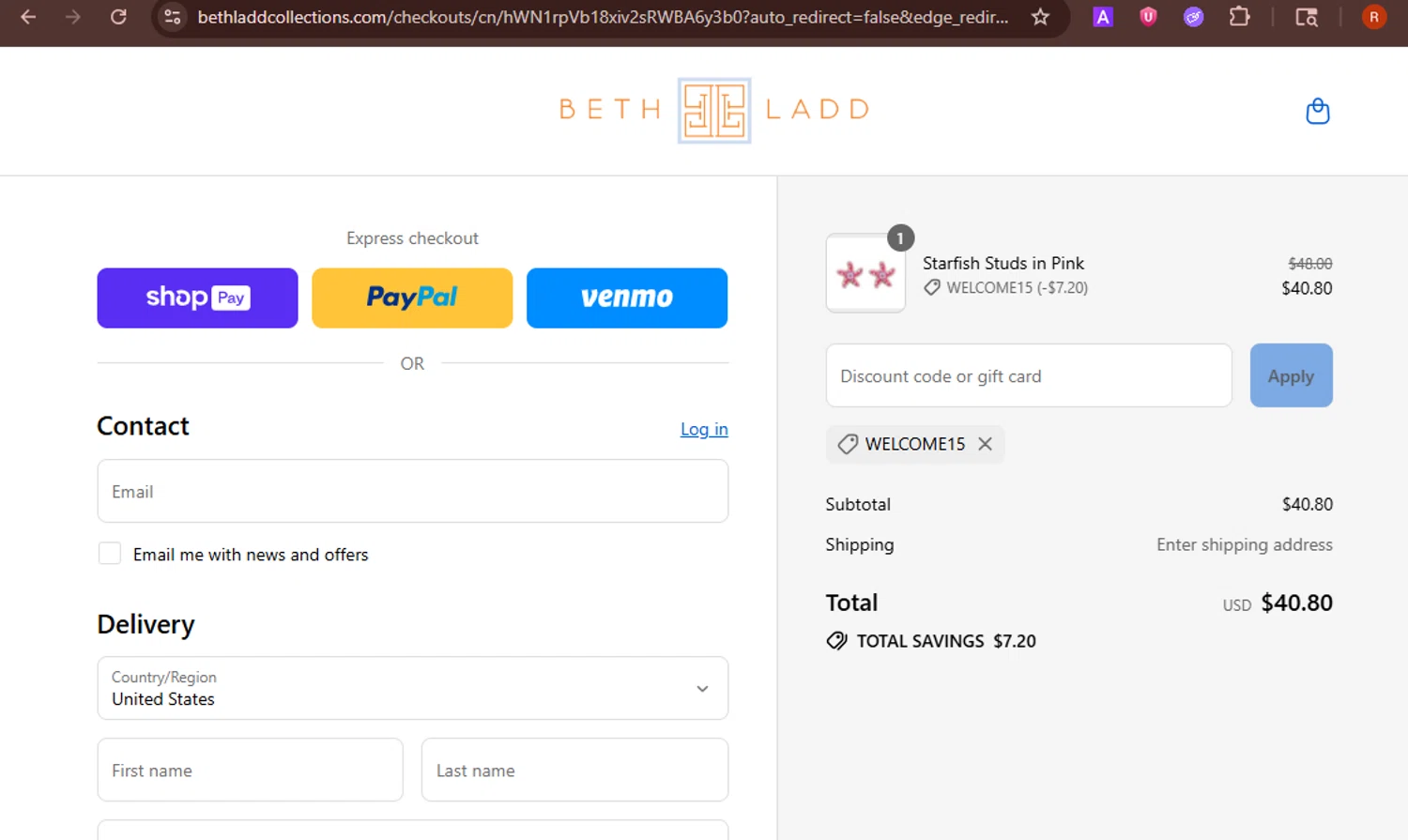Click the browser forward arrow
Screen dimensions: 1408x840
pos(73,17)
